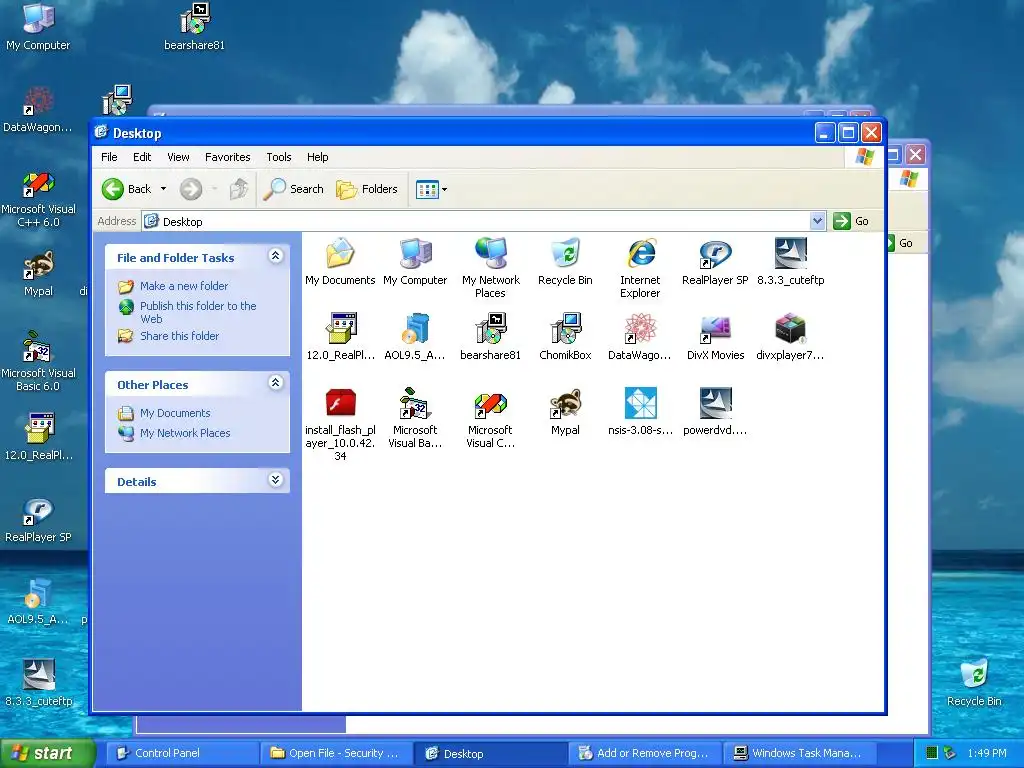This screenshot has width=1024, height=768.
Task: Select RealPlayer SP shortcut on desktop wallpaper
Action: (39, 520)
